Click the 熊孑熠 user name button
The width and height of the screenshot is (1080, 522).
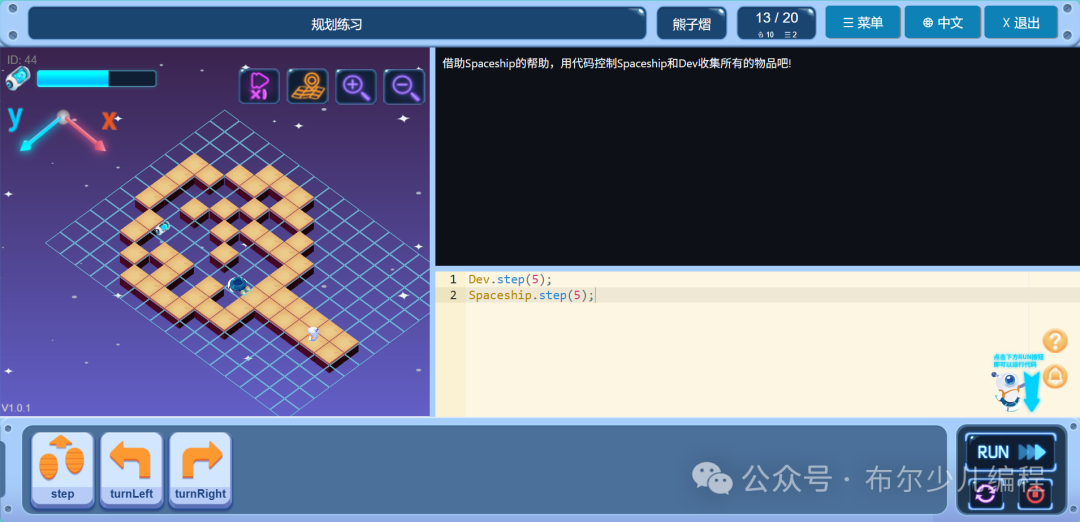click(x=692, y=24)
